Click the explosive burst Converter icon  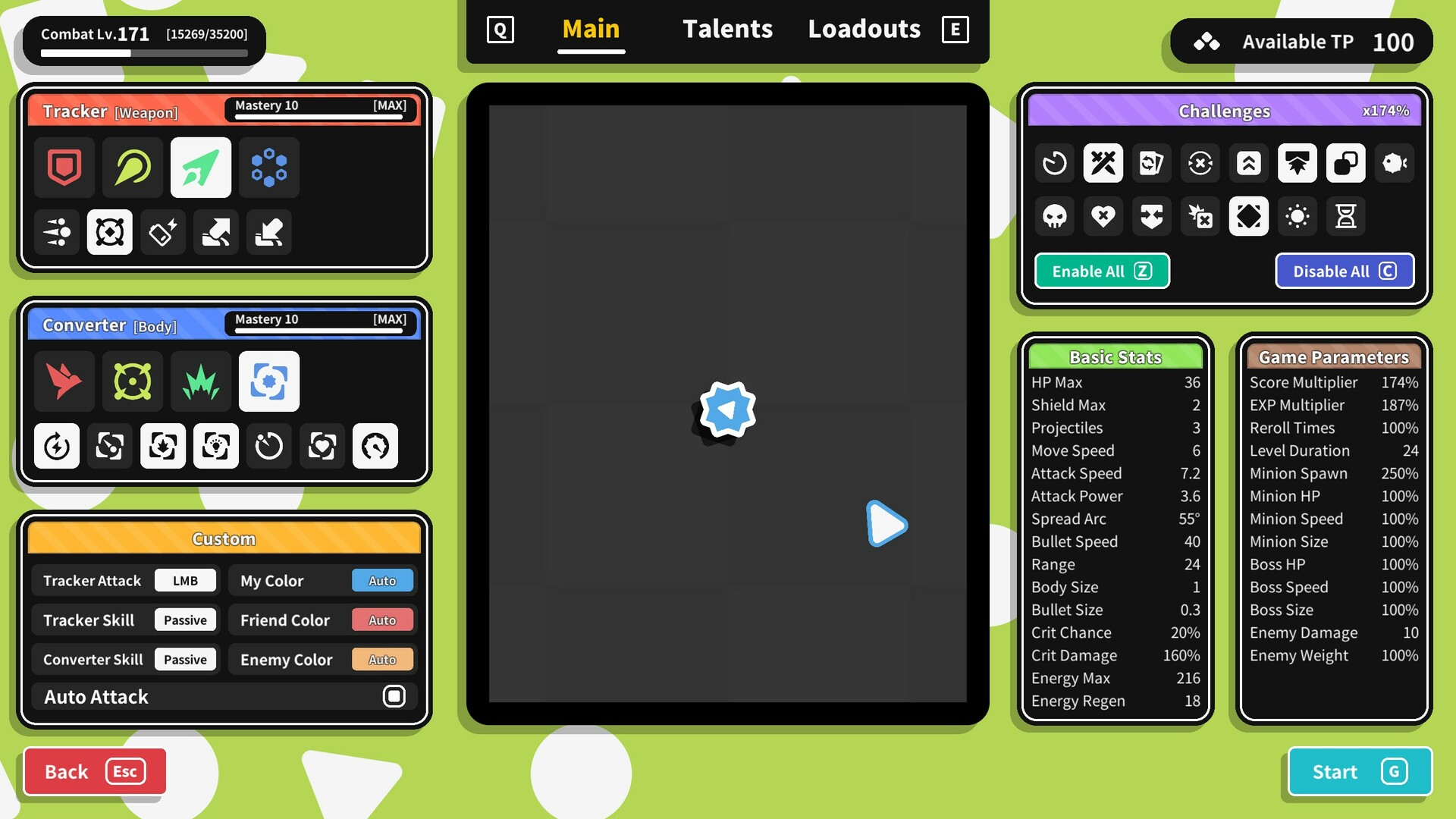(x=200, y=381)
